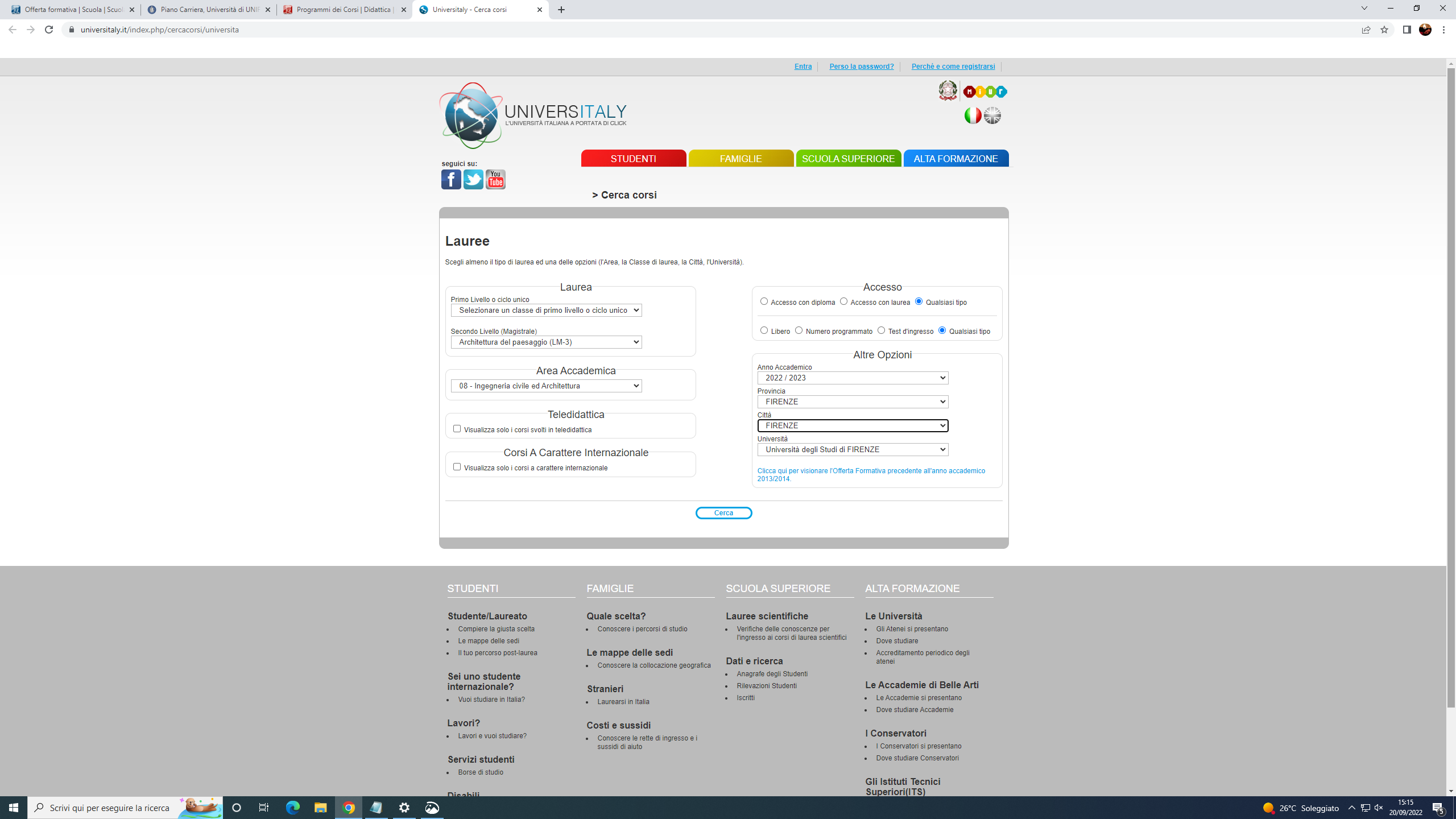Screen dimensions: 1456x819
Task: Open weather widget 26°C Soleggiato
Action: 1301,808
